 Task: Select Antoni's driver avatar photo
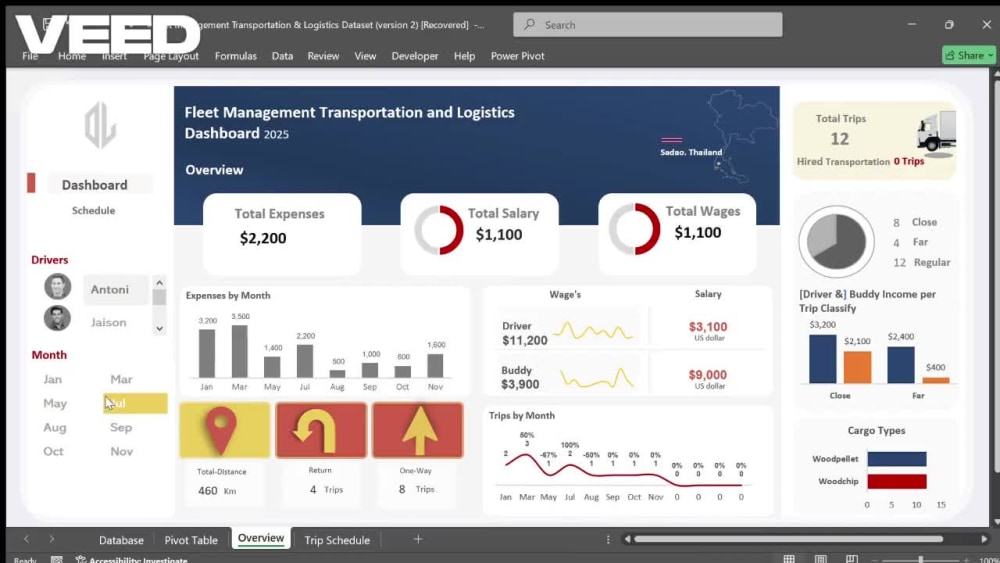57,287
